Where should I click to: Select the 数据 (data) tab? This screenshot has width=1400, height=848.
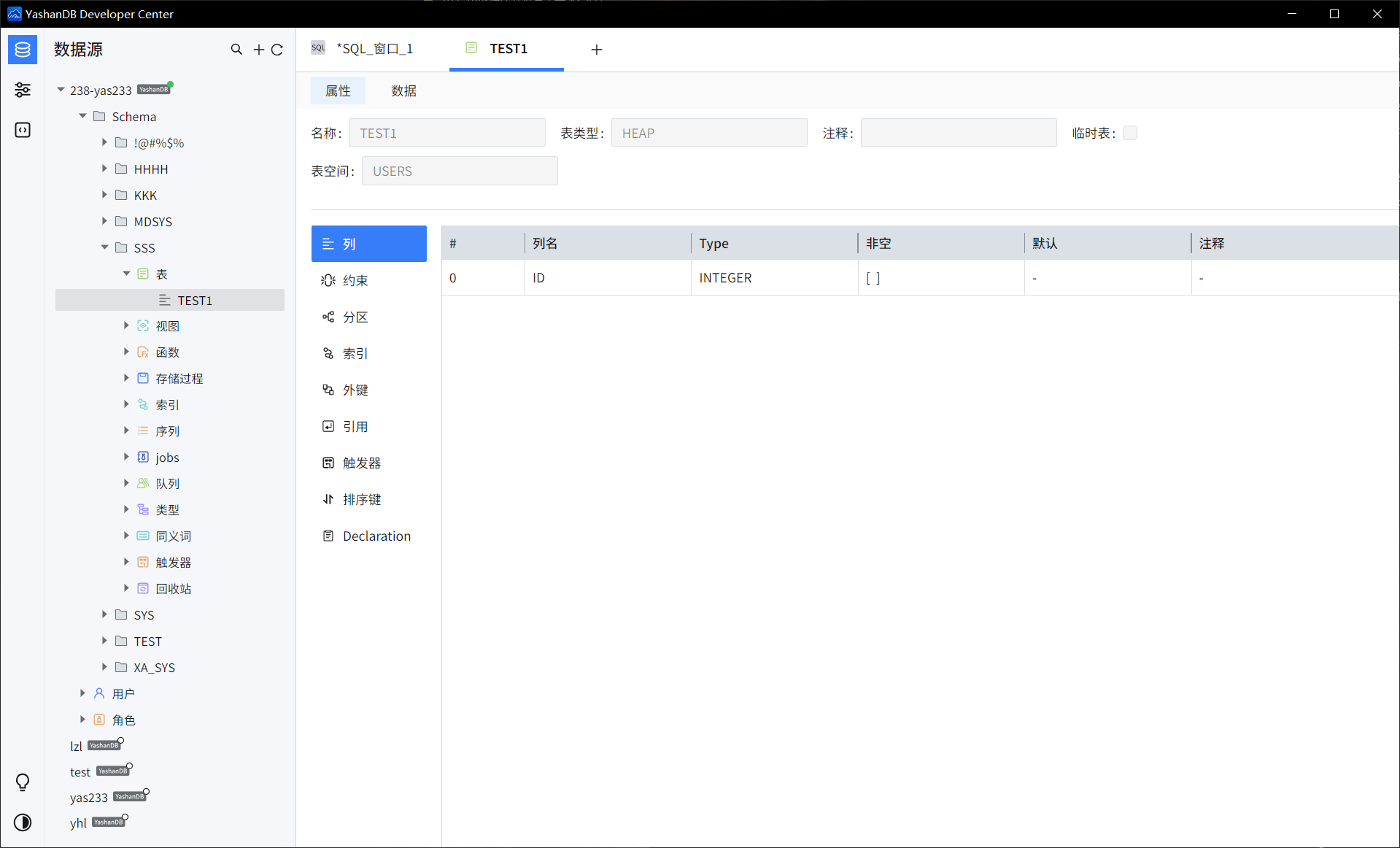pos(403,90)
